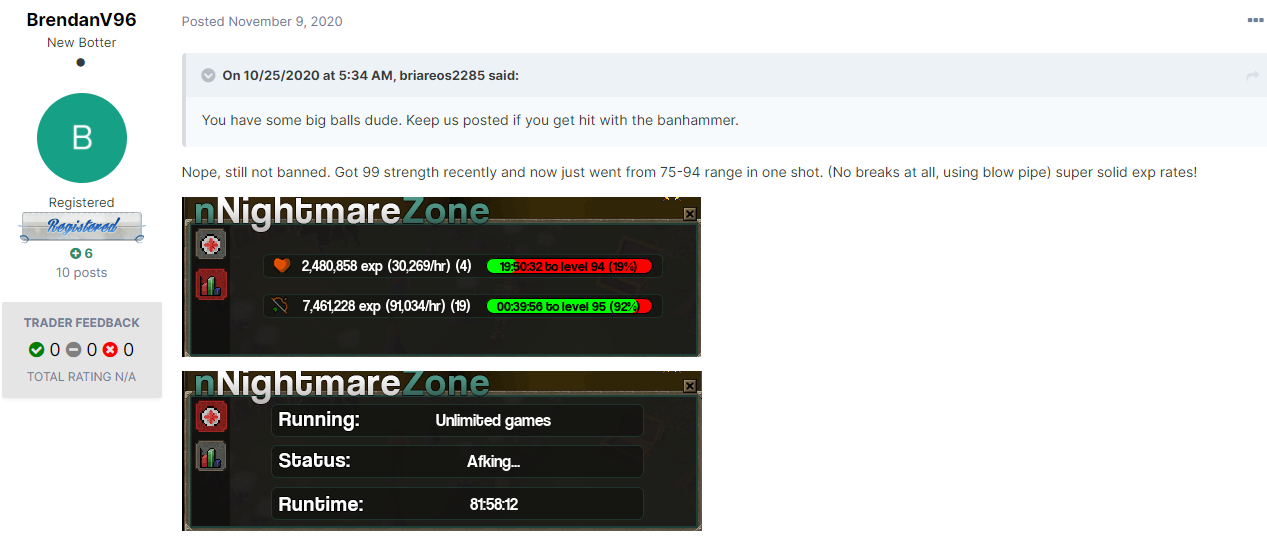This screenshot has width=1267, height=547.
Task: Click the share arrow in quote header
Action: pos(1252,76)
